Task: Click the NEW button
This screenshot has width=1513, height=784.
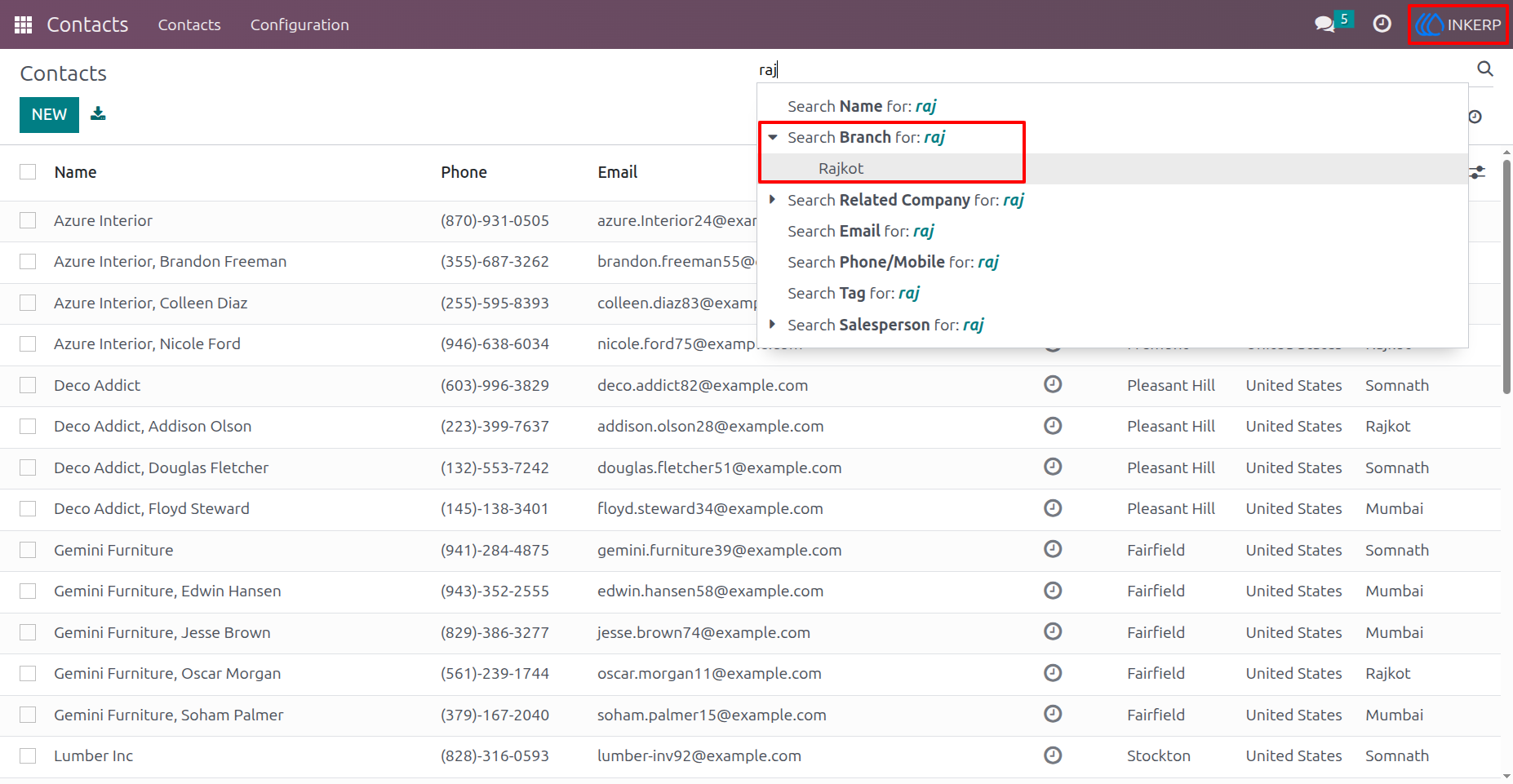Action: (x=49, y=114)
